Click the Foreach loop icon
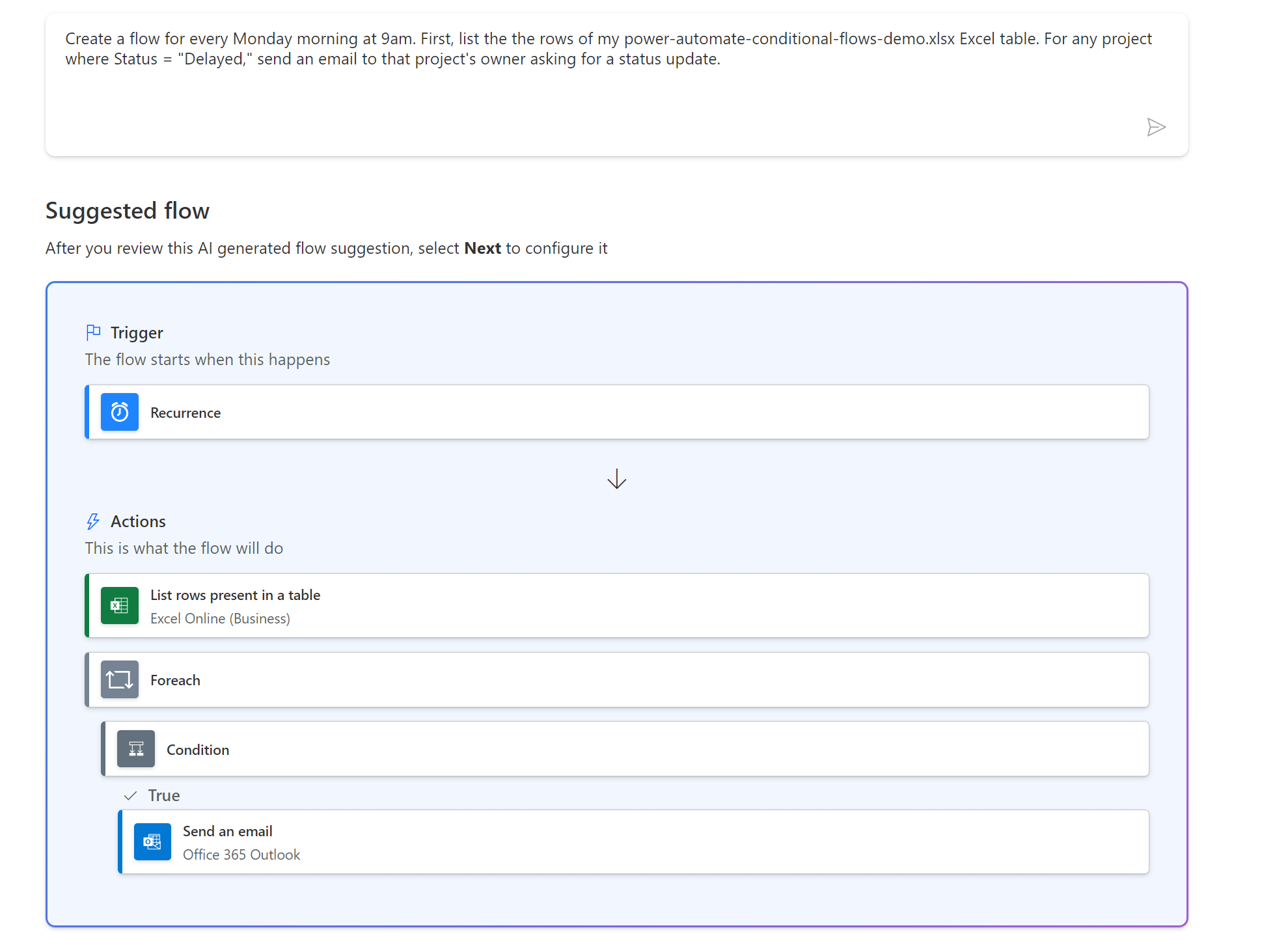This screenshot has width=1288, height=941. pos(120,680)
